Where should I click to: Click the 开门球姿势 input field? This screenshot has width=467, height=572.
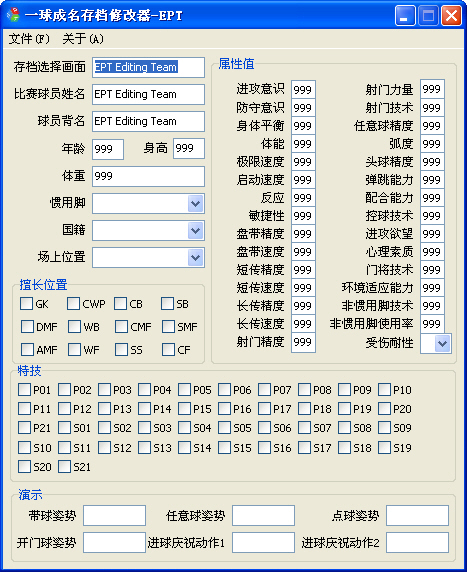point(115,542)
